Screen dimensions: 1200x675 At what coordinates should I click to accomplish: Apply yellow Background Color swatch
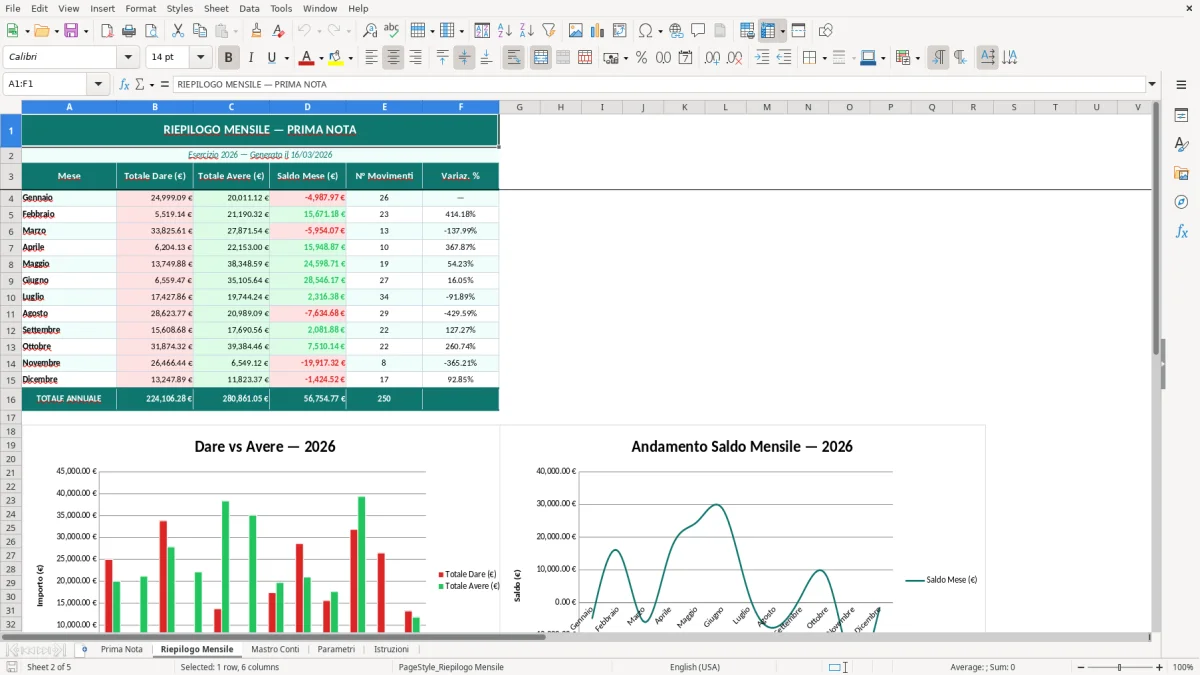[x=335, y=58]
